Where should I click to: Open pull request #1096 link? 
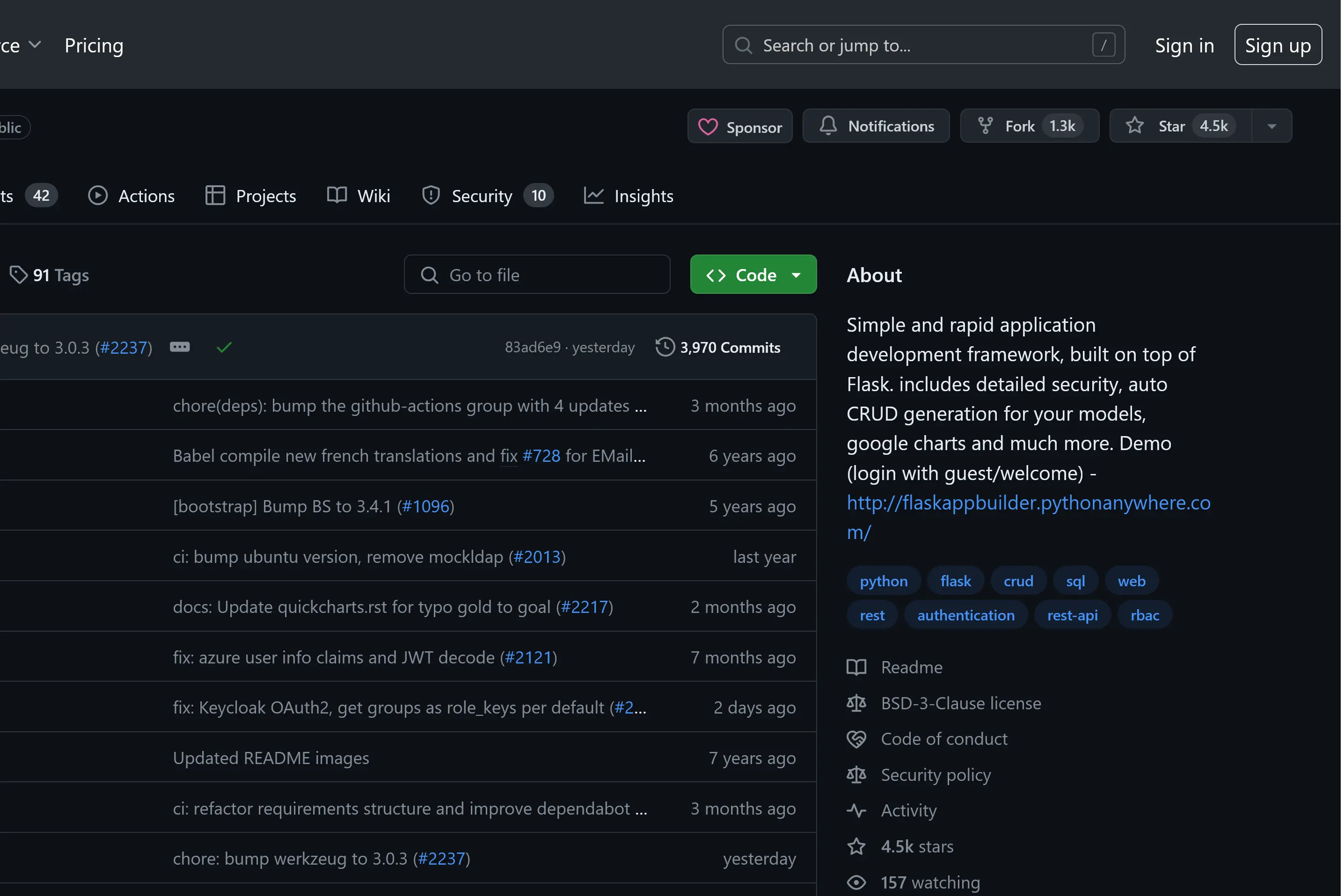click(426, 506)
